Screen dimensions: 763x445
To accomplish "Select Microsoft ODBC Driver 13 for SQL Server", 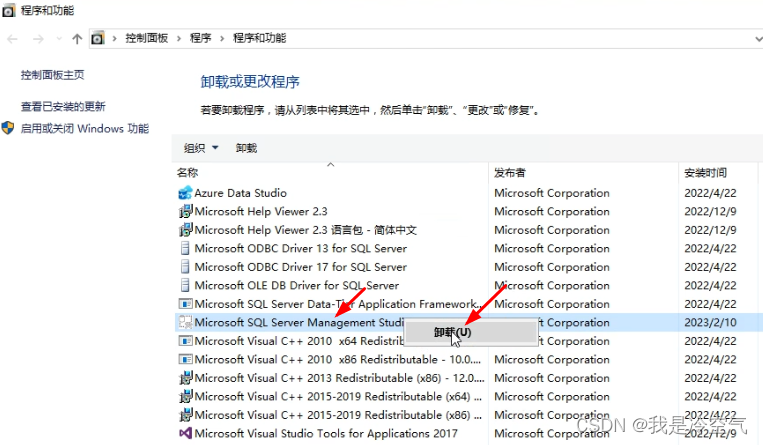I will point(301,248).
